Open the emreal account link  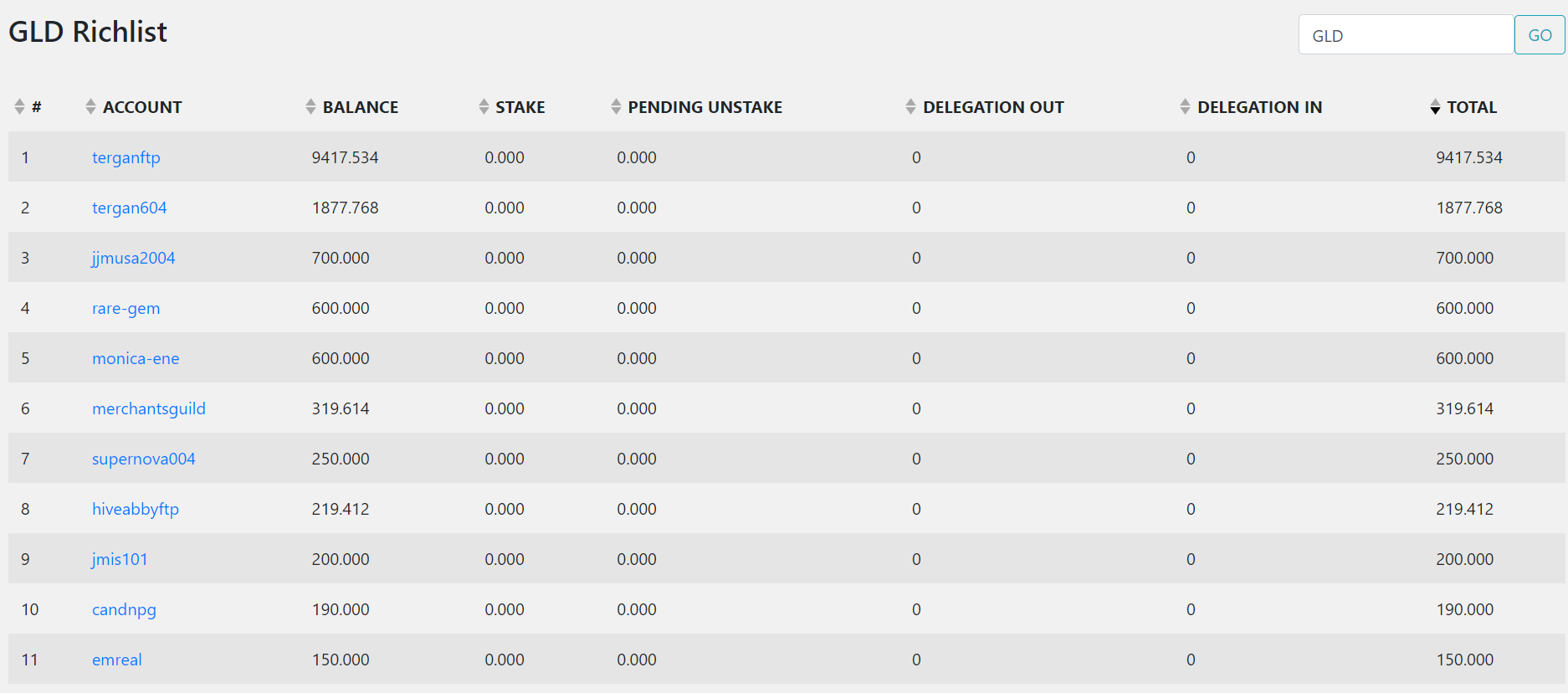point(116,660)
